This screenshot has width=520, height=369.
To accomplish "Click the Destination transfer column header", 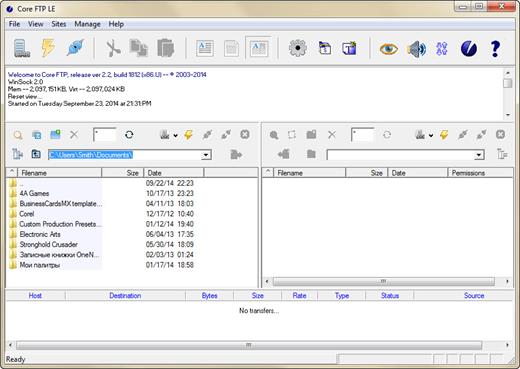I will 125,295.
